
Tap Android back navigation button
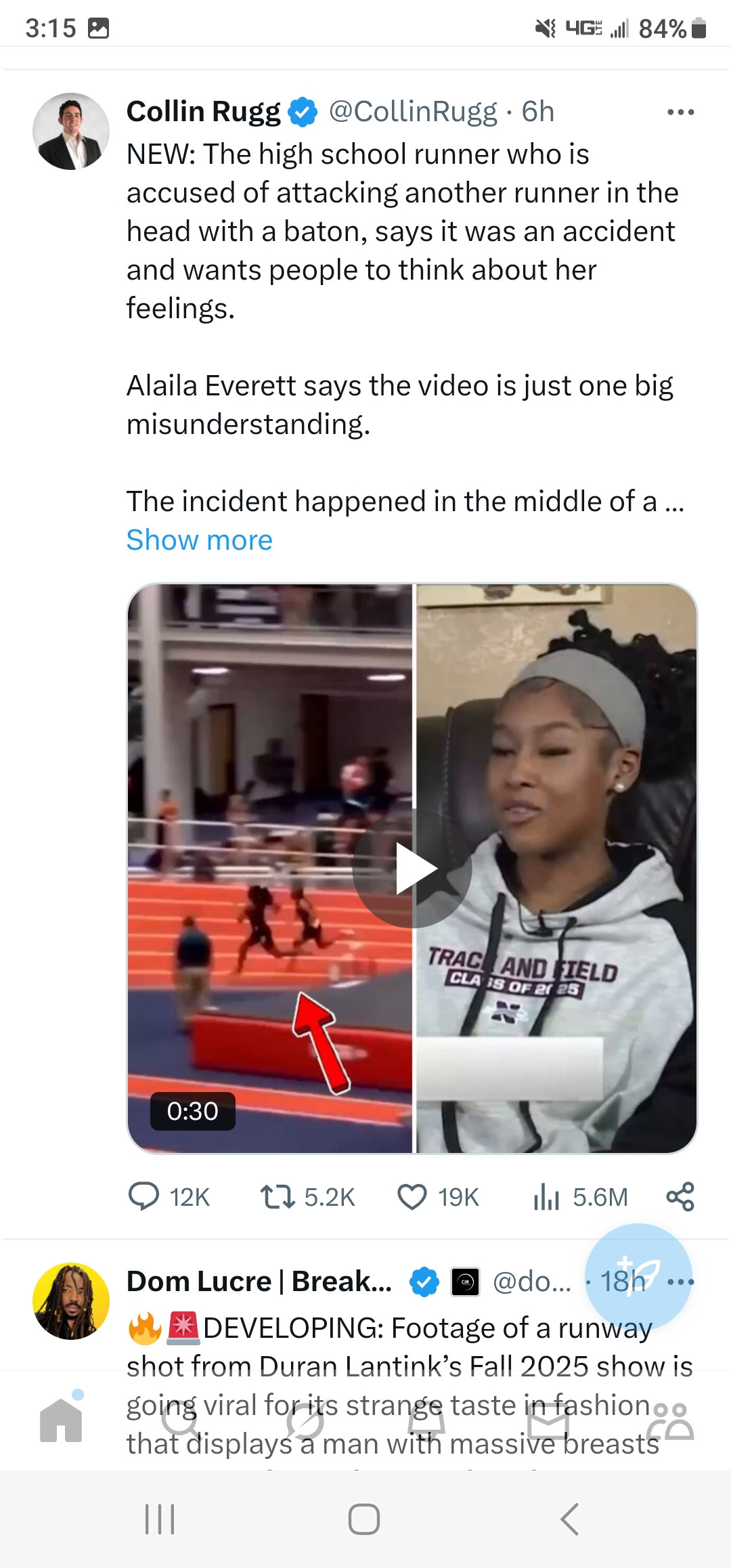pyautogui.click(x=570, y=1519)
